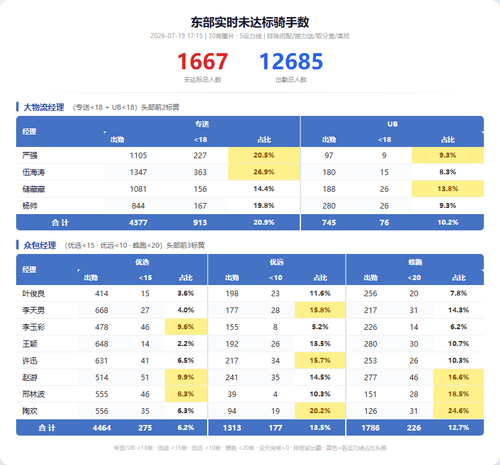Click the UB total 745
Image resolution: width=500 pixels, height=465 pixels.
tap(329, 223)
